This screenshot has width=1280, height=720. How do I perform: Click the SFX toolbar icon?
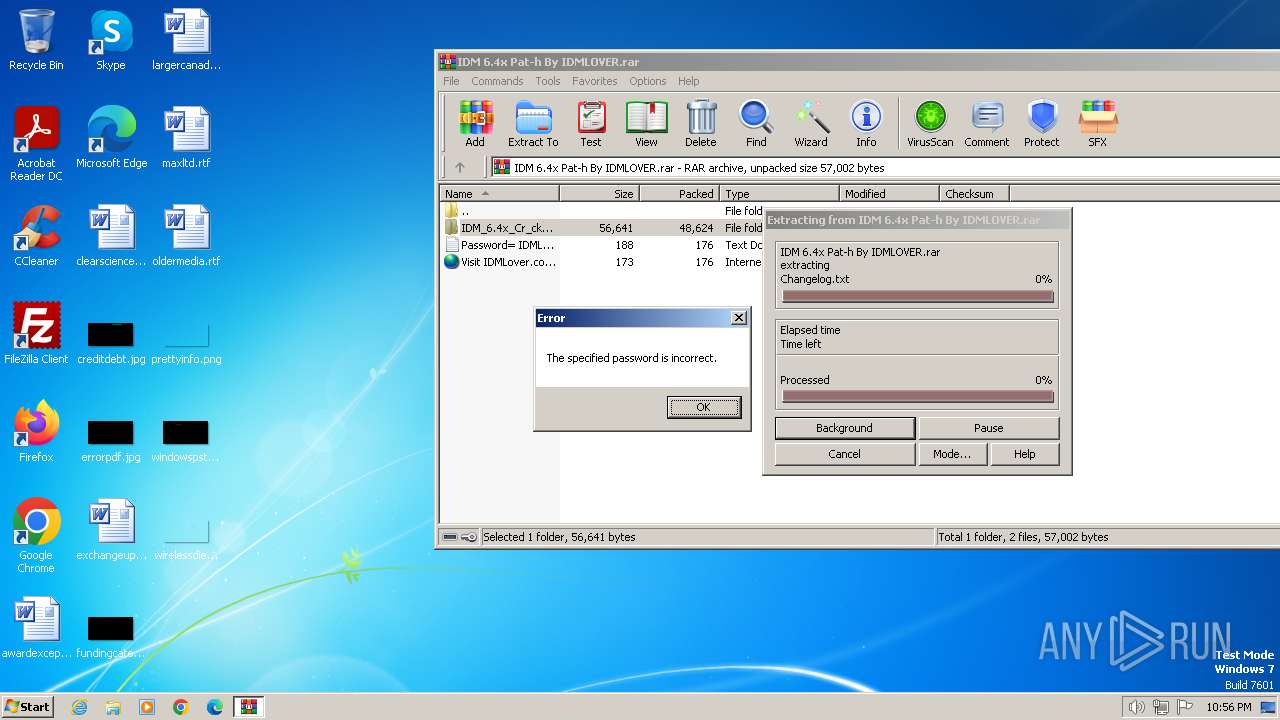click(x=1097, y=124)
